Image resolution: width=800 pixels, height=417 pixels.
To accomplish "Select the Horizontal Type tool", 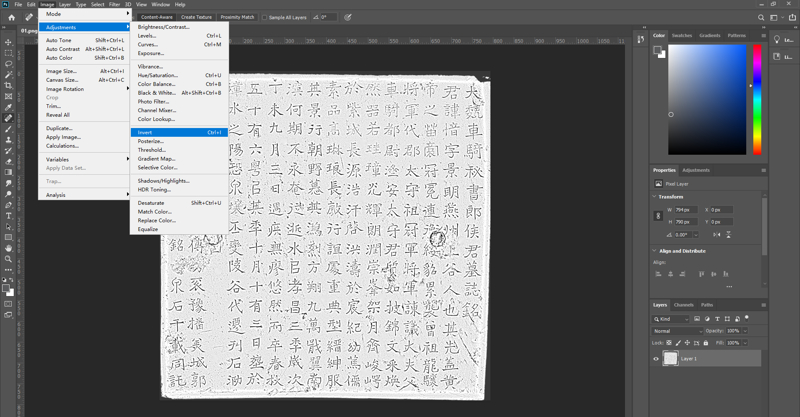I will (8, 215).
